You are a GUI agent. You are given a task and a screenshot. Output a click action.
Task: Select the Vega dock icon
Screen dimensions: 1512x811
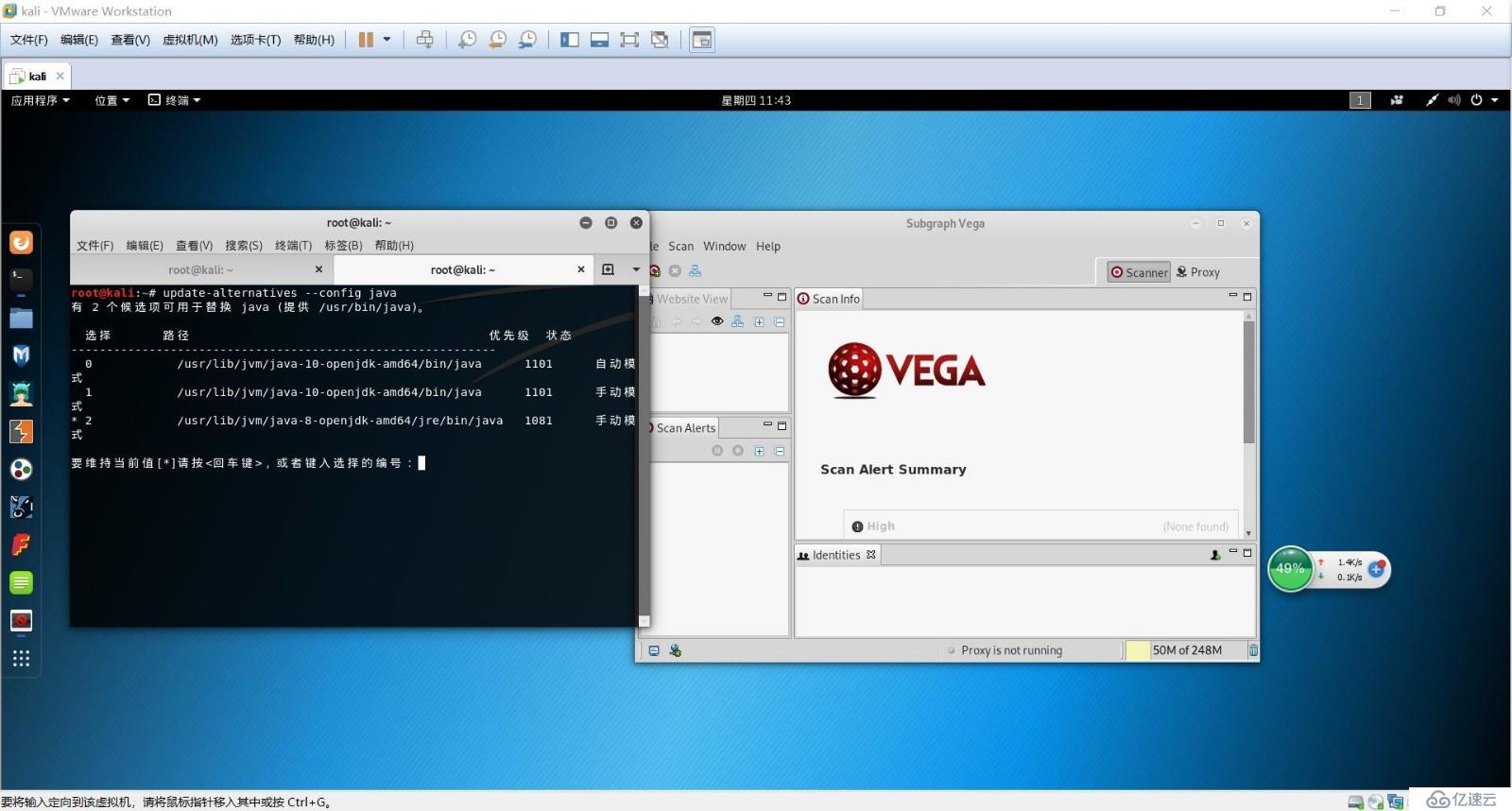21,620
